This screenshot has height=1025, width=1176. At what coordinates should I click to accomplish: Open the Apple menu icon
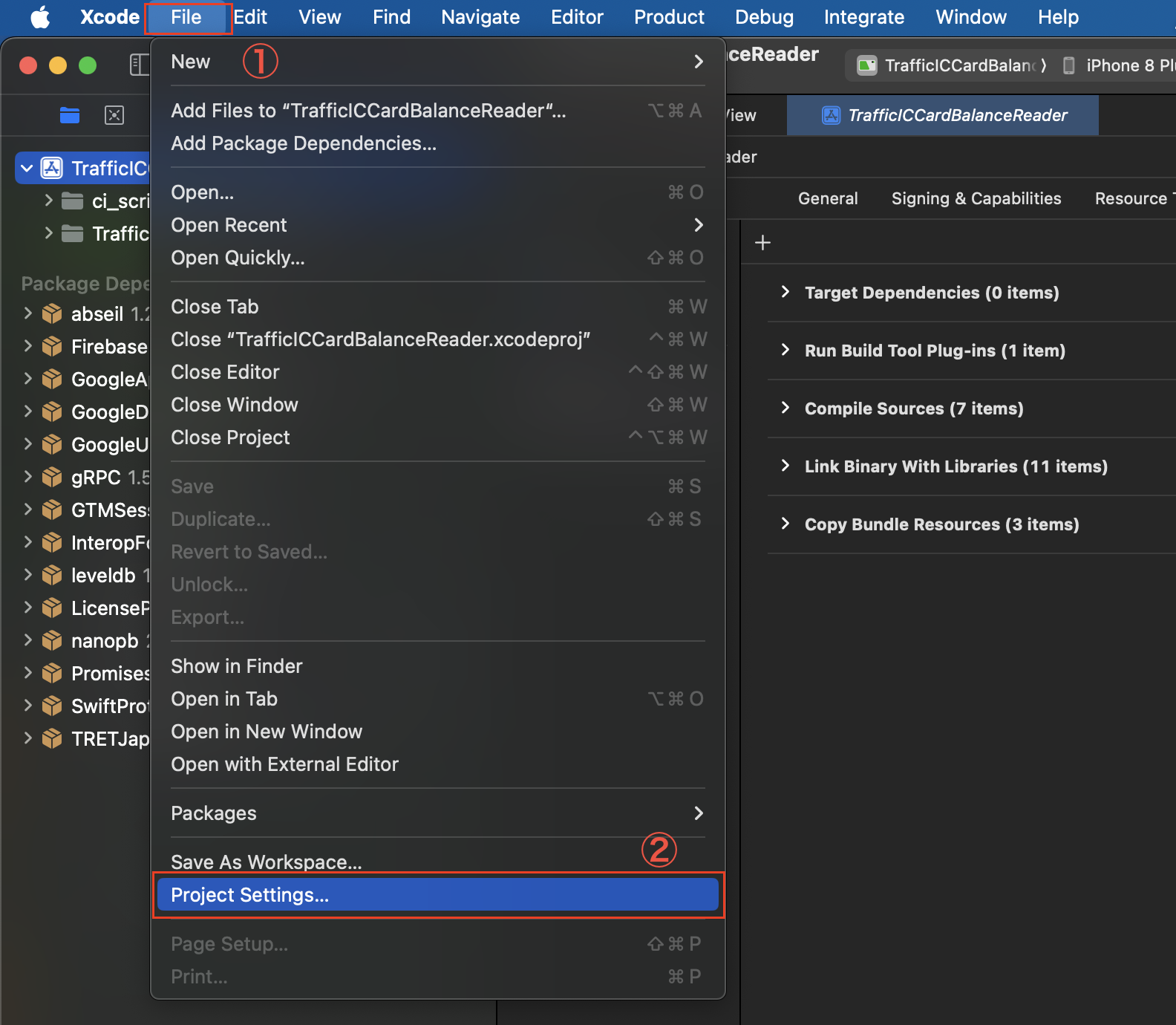[x=41, y=17]
